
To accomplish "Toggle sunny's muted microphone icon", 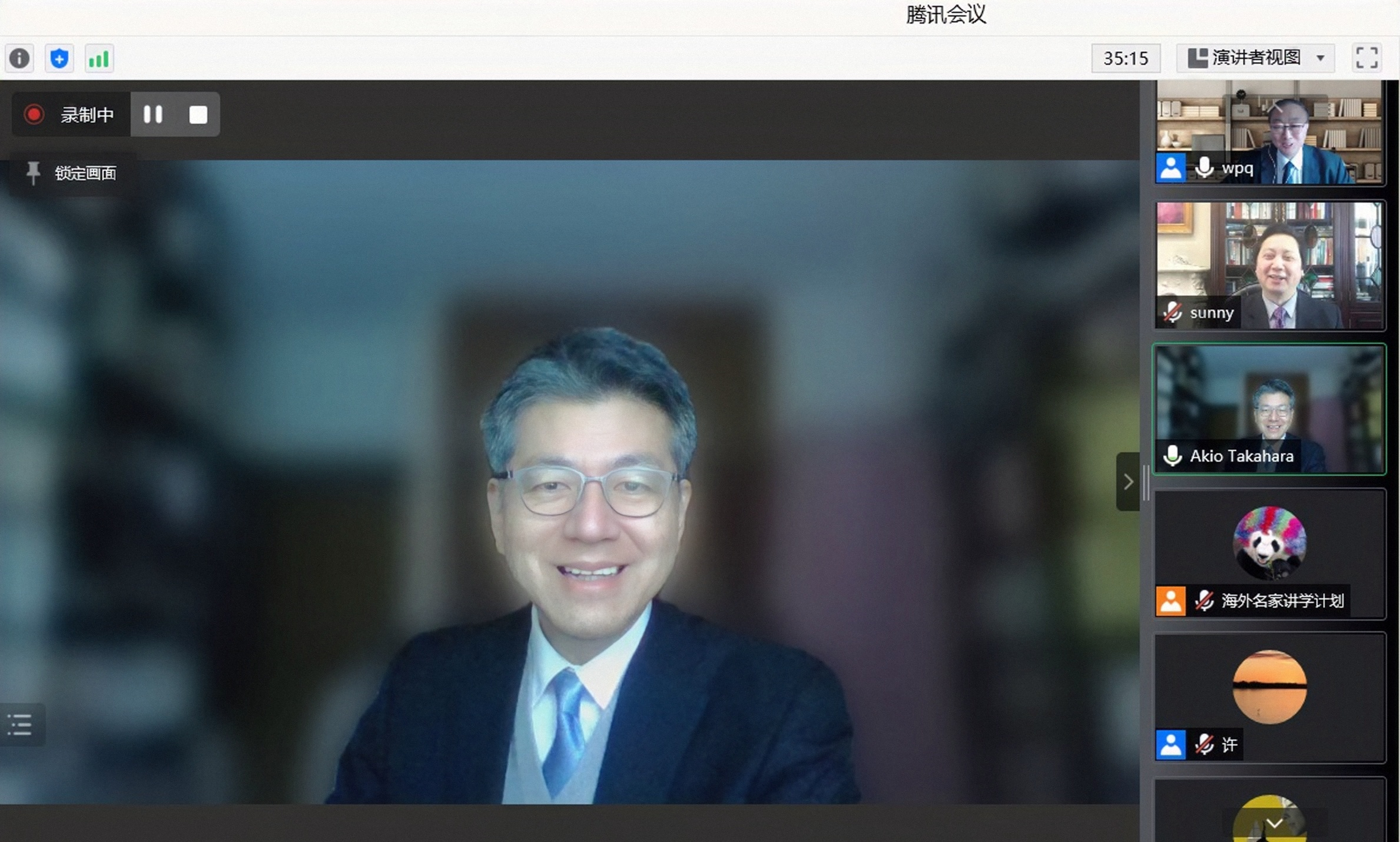I will click(x=1172, y=312).
